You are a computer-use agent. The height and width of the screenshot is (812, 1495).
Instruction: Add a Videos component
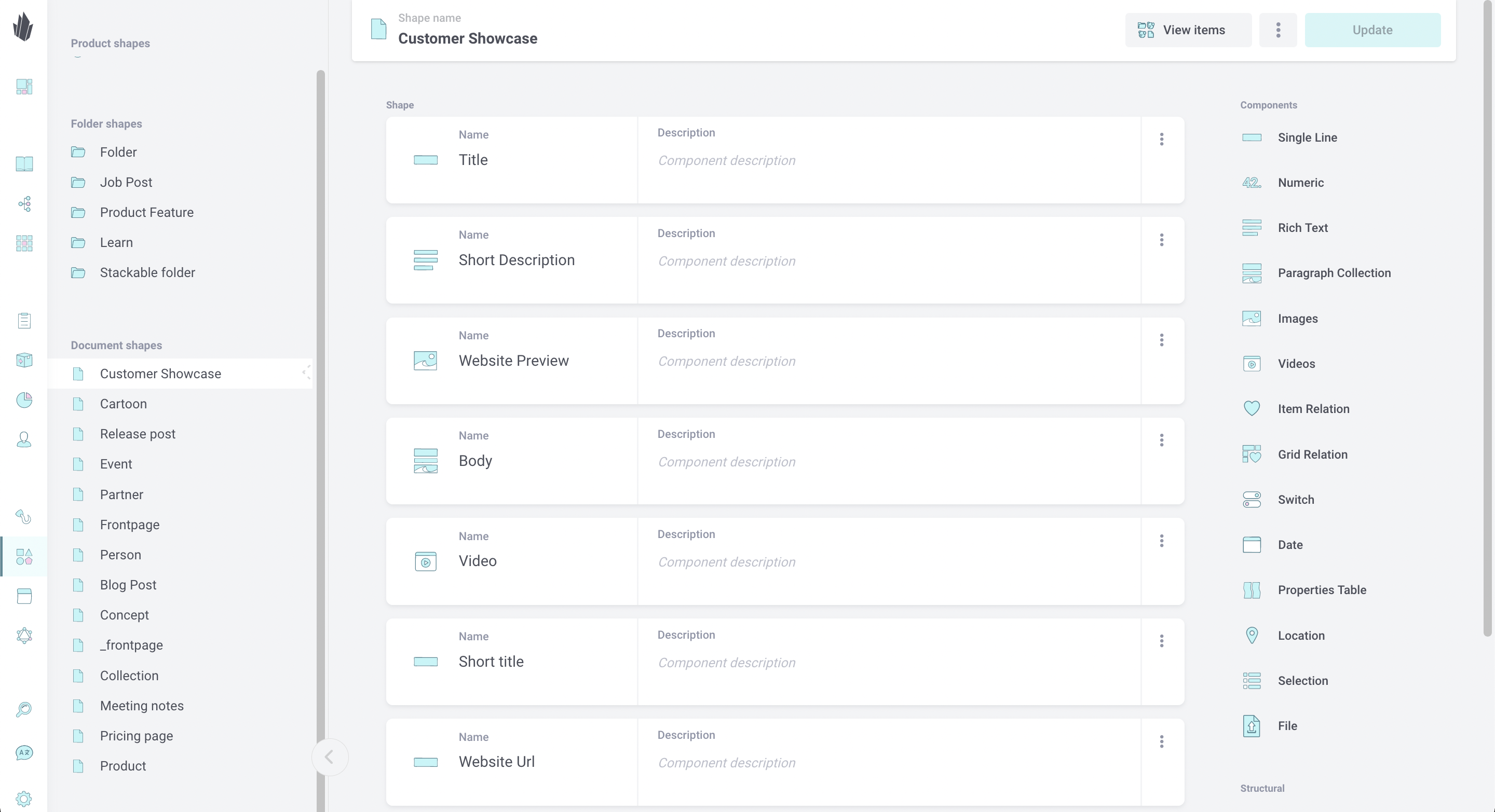[x=1279, y=364]
